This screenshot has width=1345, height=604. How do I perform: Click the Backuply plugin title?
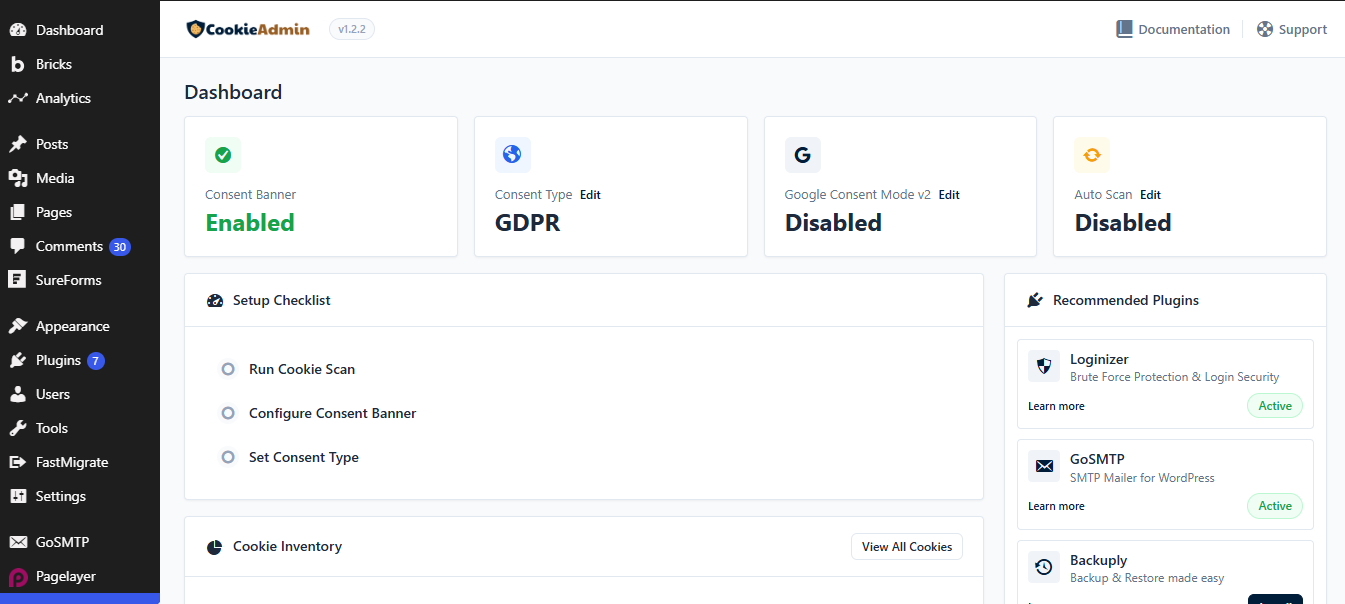tap(1099, 560)
